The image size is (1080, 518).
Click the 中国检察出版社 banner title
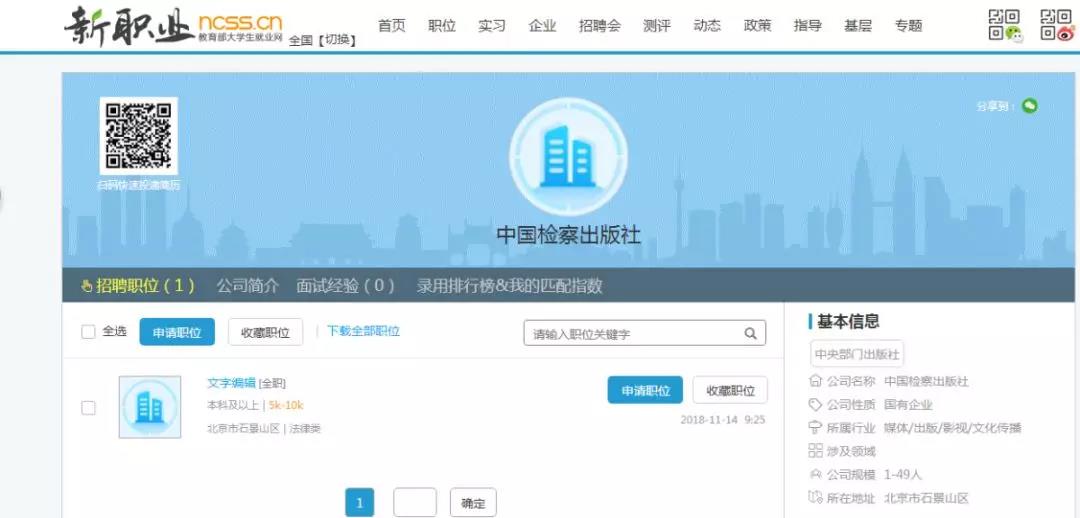[x=568, y=236]
